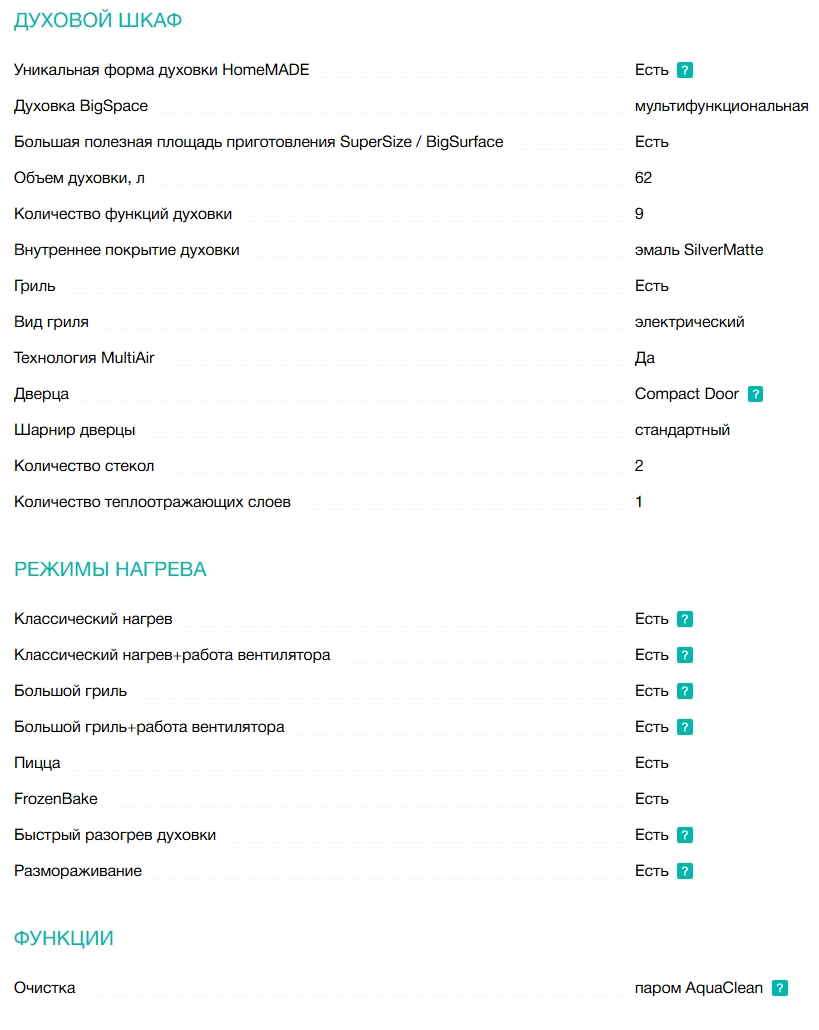Click help icon next to HomeMADE oven shape
The image size is (819, 1030).
click(685, 70)
